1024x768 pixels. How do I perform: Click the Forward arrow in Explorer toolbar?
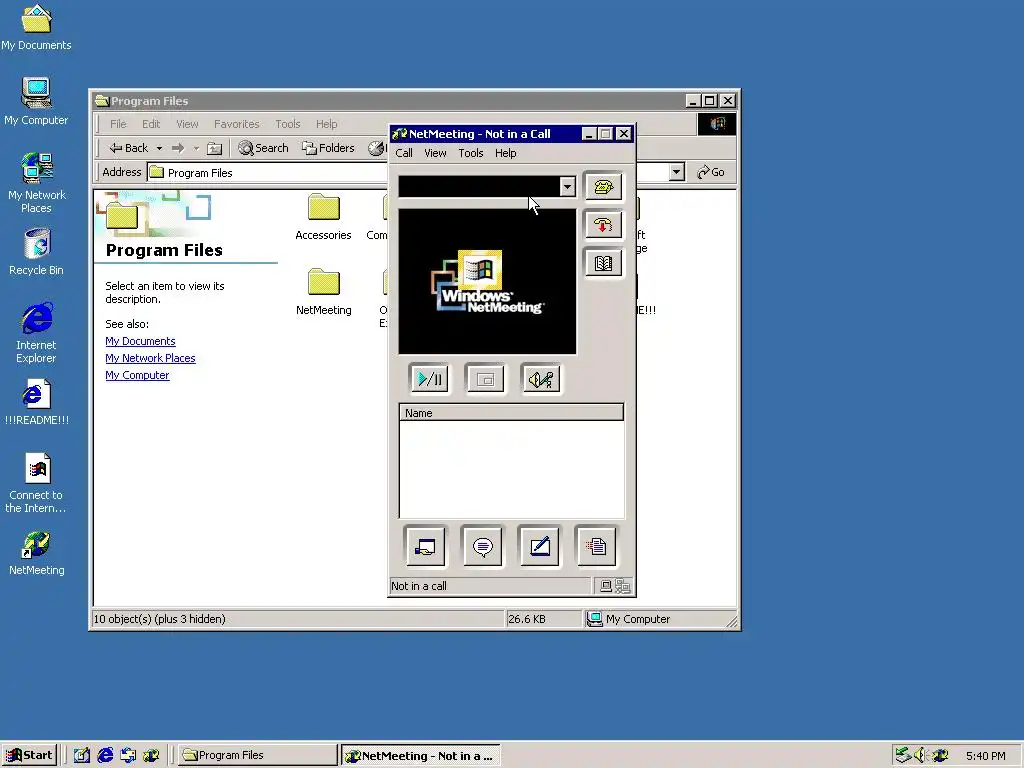coord(178,148)
